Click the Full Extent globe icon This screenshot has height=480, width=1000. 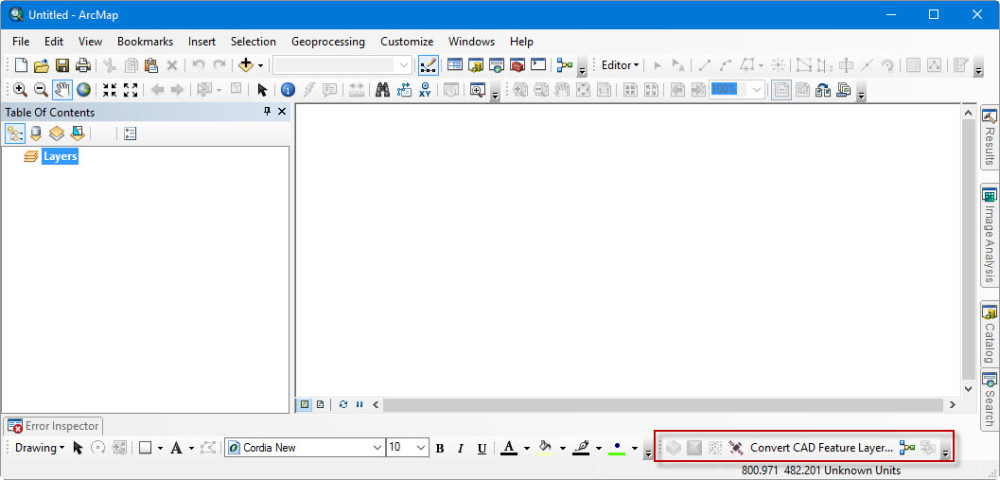[x=84, y=90]
